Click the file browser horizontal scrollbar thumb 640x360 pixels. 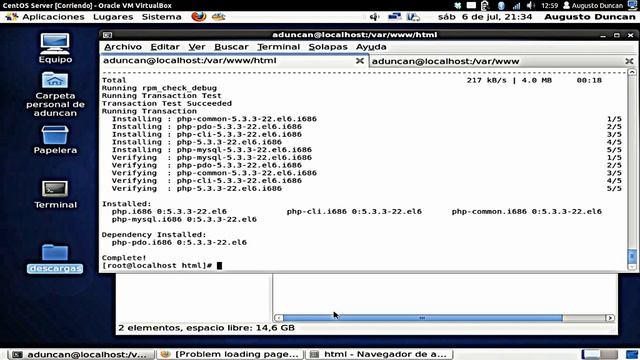422,318
